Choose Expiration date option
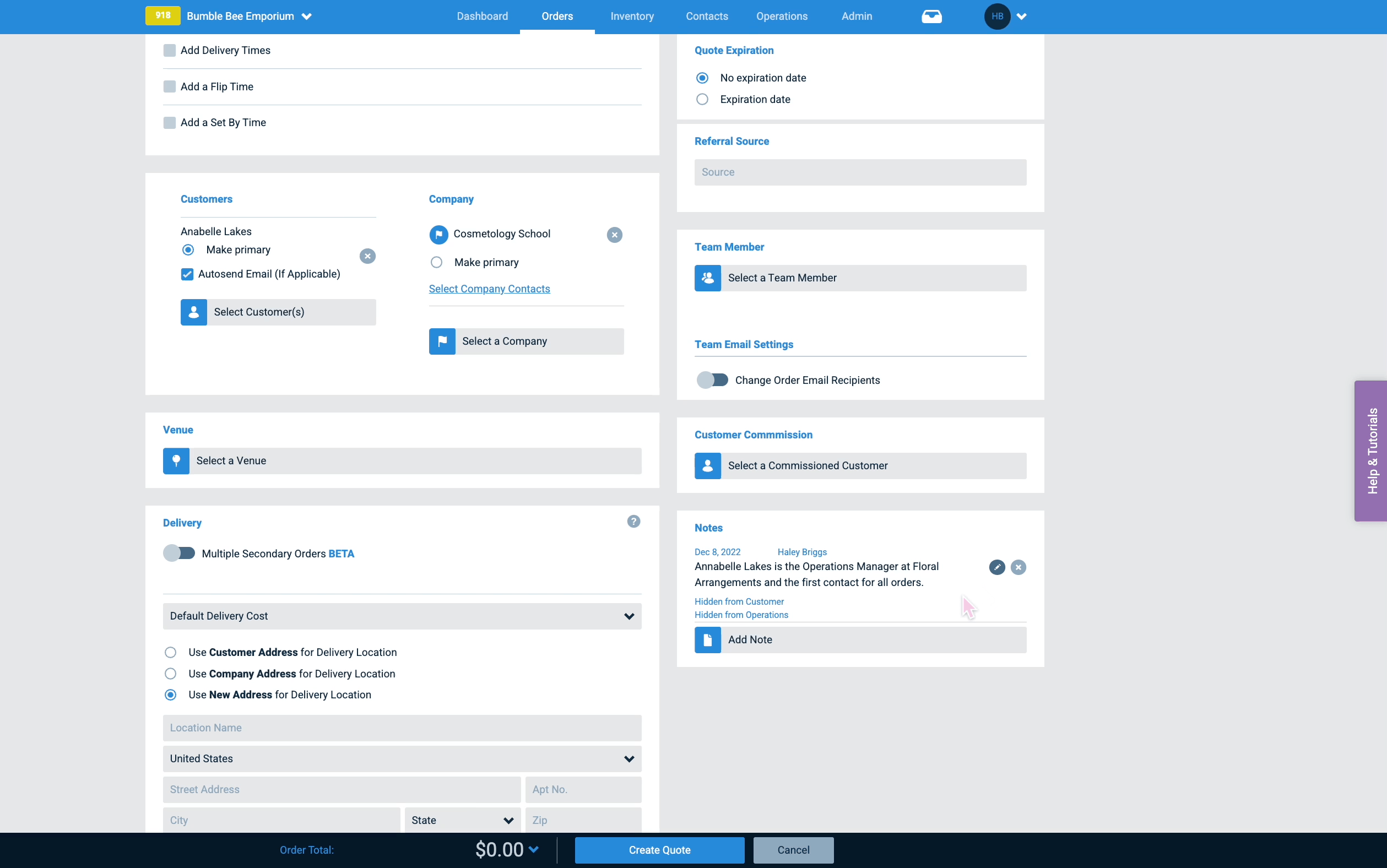The image size is (1387, 868). tap(702, 99)
